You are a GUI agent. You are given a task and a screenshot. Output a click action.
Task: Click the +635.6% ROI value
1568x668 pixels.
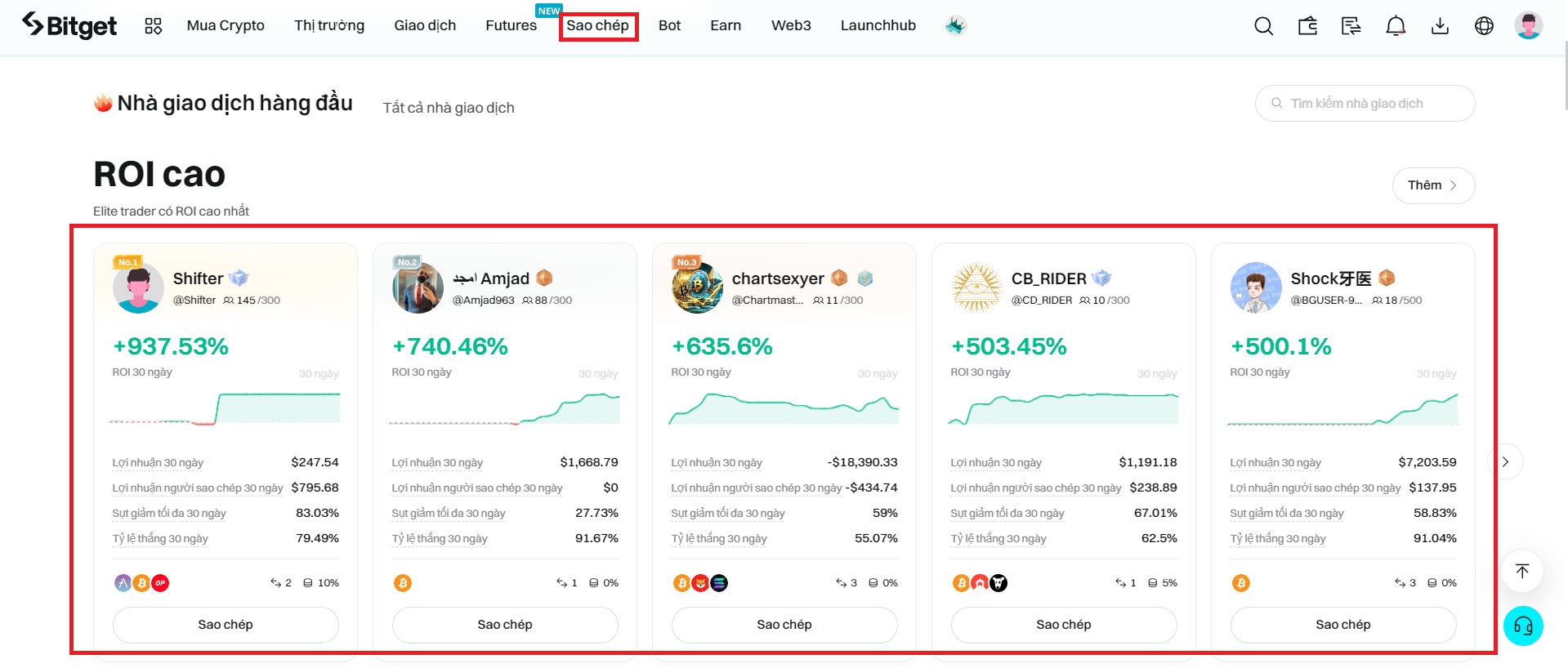[x=722, y=346]
